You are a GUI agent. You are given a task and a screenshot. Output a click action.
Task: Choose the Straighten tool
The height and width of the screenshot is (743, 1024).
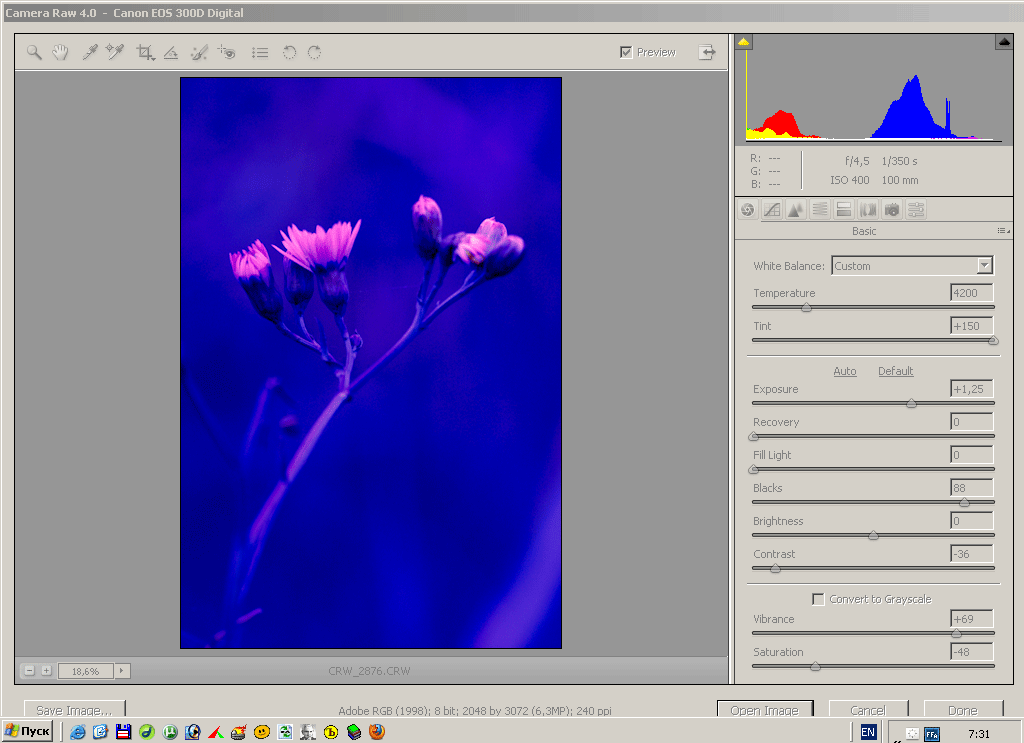[x=171, y=53]
